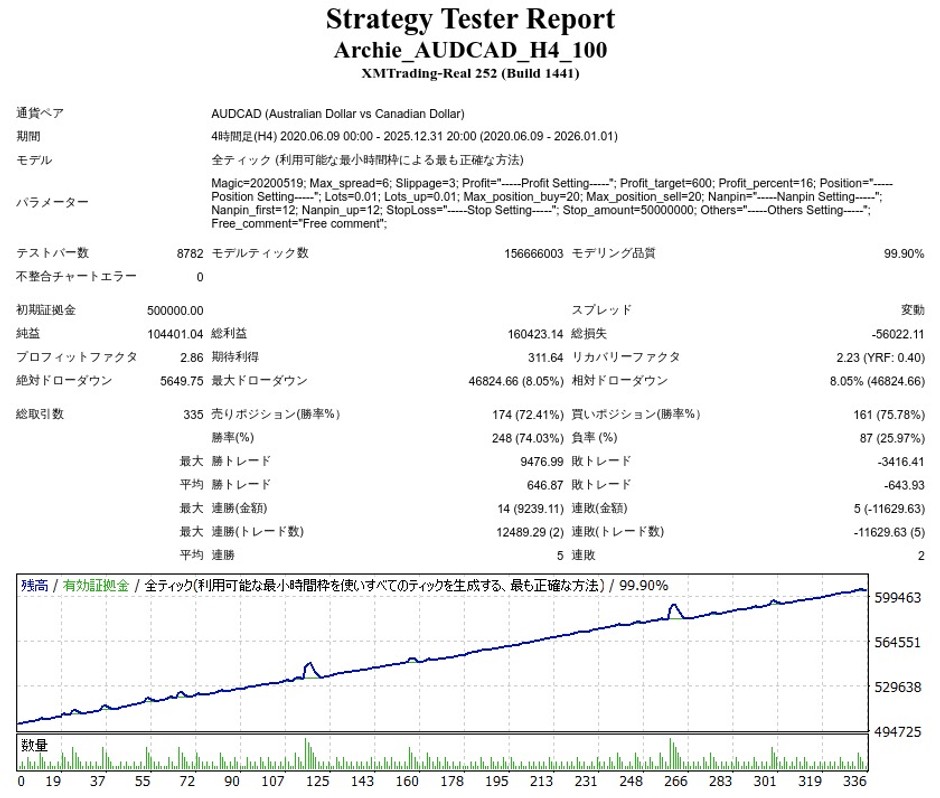The image size is (940, 798).
Task: Click the 有効証拠金 legend label on chart
Action: [x=95, y=586]
